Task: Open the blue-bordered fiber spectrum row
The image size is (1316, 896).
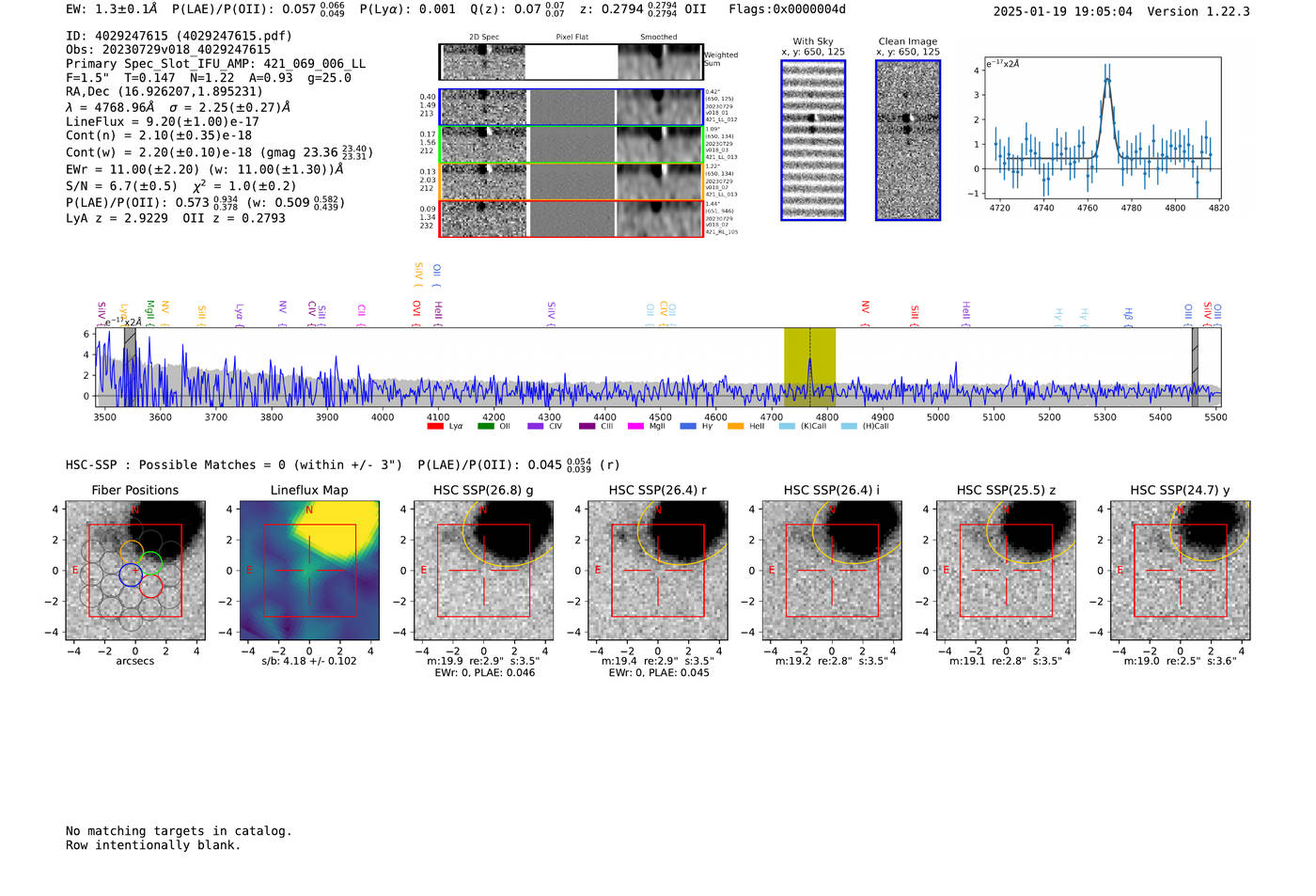Action: tap(571, 107)
